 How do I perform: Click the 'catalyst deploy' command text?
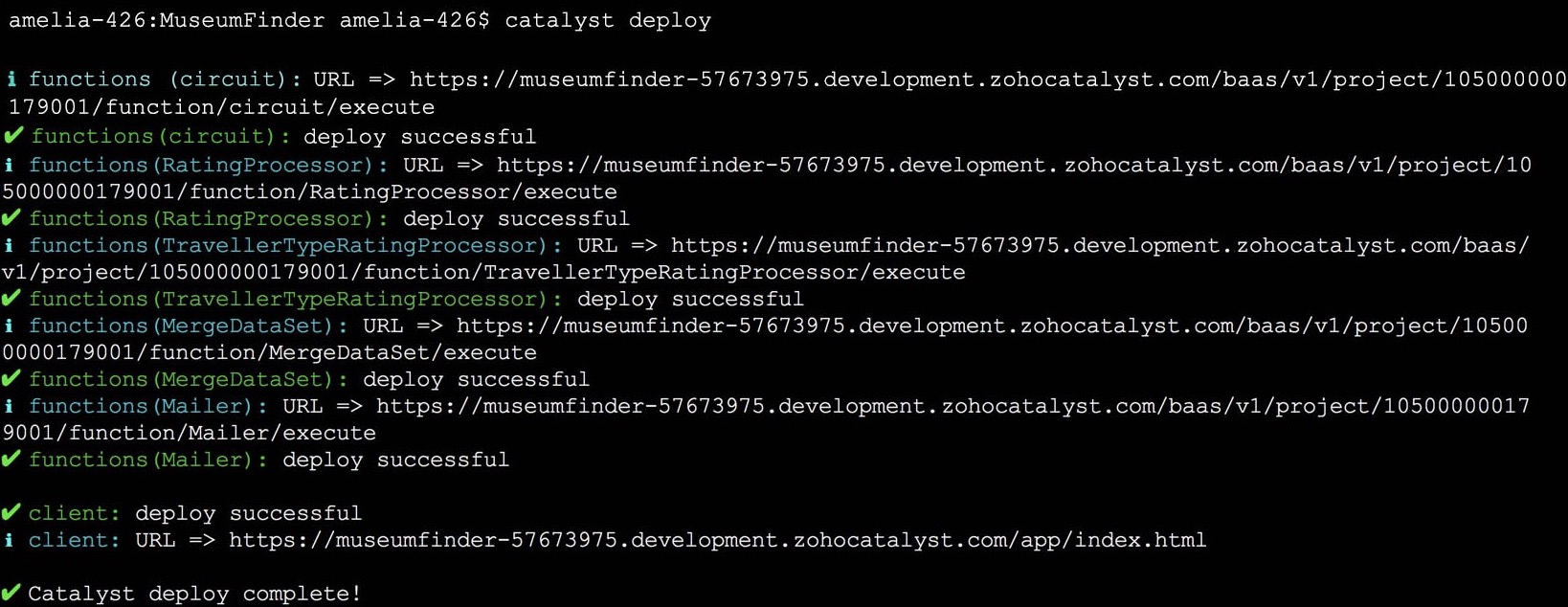tap(608, 20)
